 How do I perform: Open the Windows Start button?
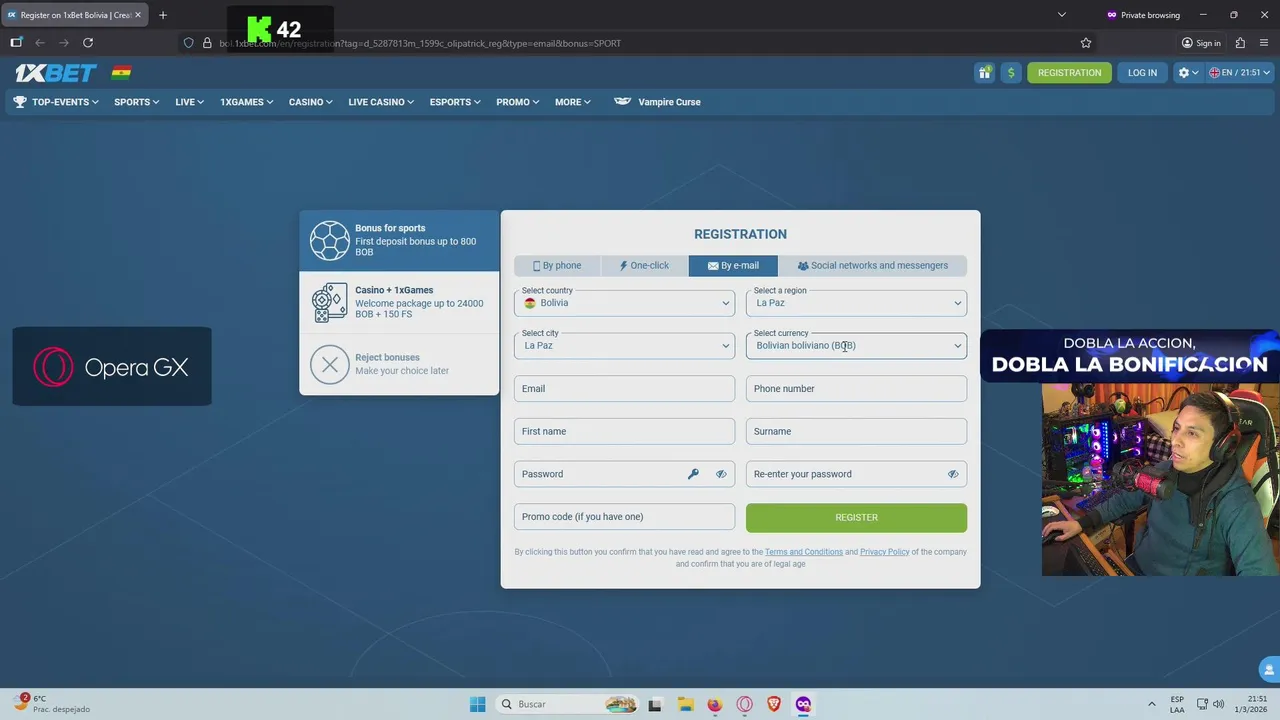(478, 704)
